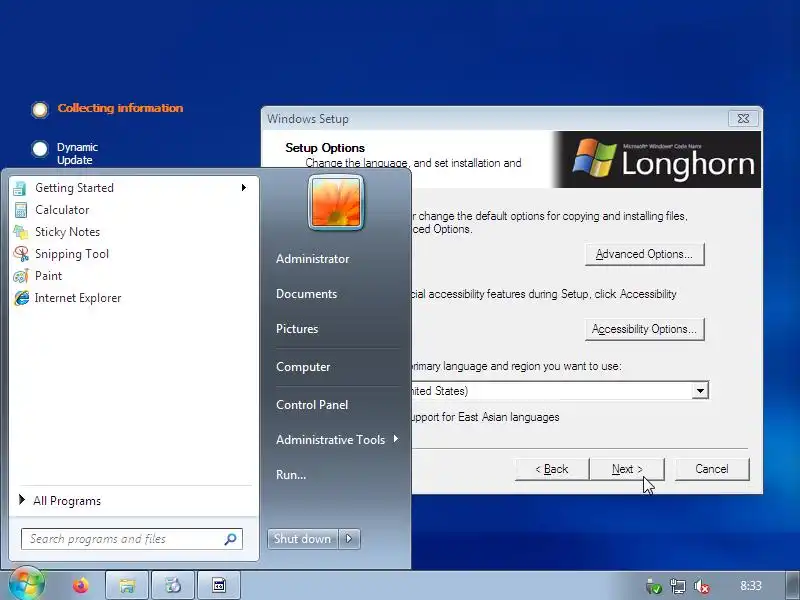Screen dimensions: 800x600
Task: Open the Run... dialog
Action: [291, 474]
